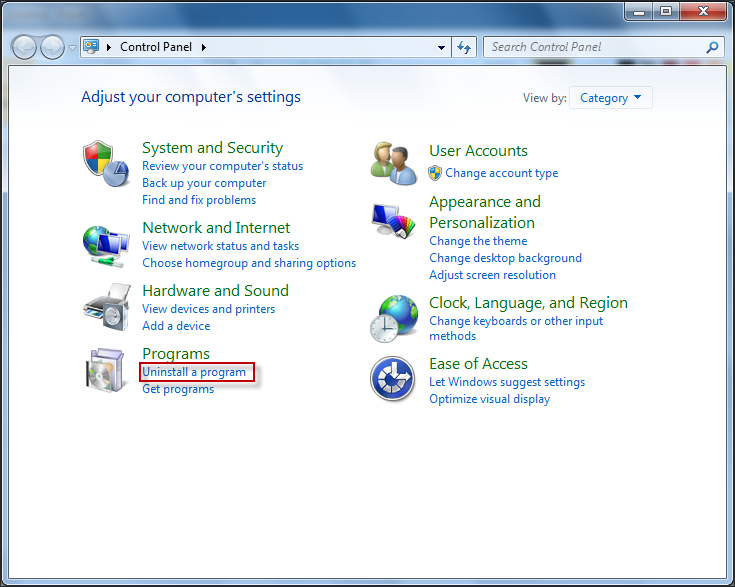Viewport: 735px width, 587px height.
Task: Click the Programs disc box icon
Action: 106,371
